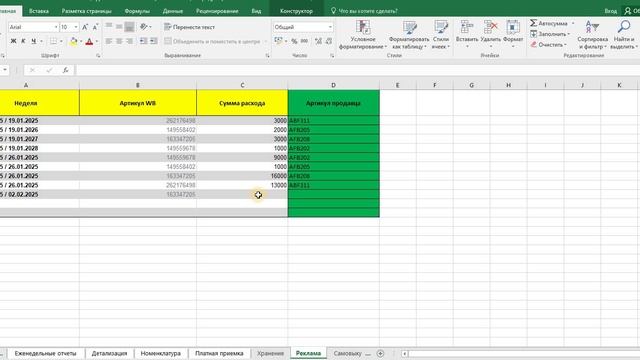The image size is (640, 360).
Task: Open number format Общий dropdown
Action: coord(330,27)
